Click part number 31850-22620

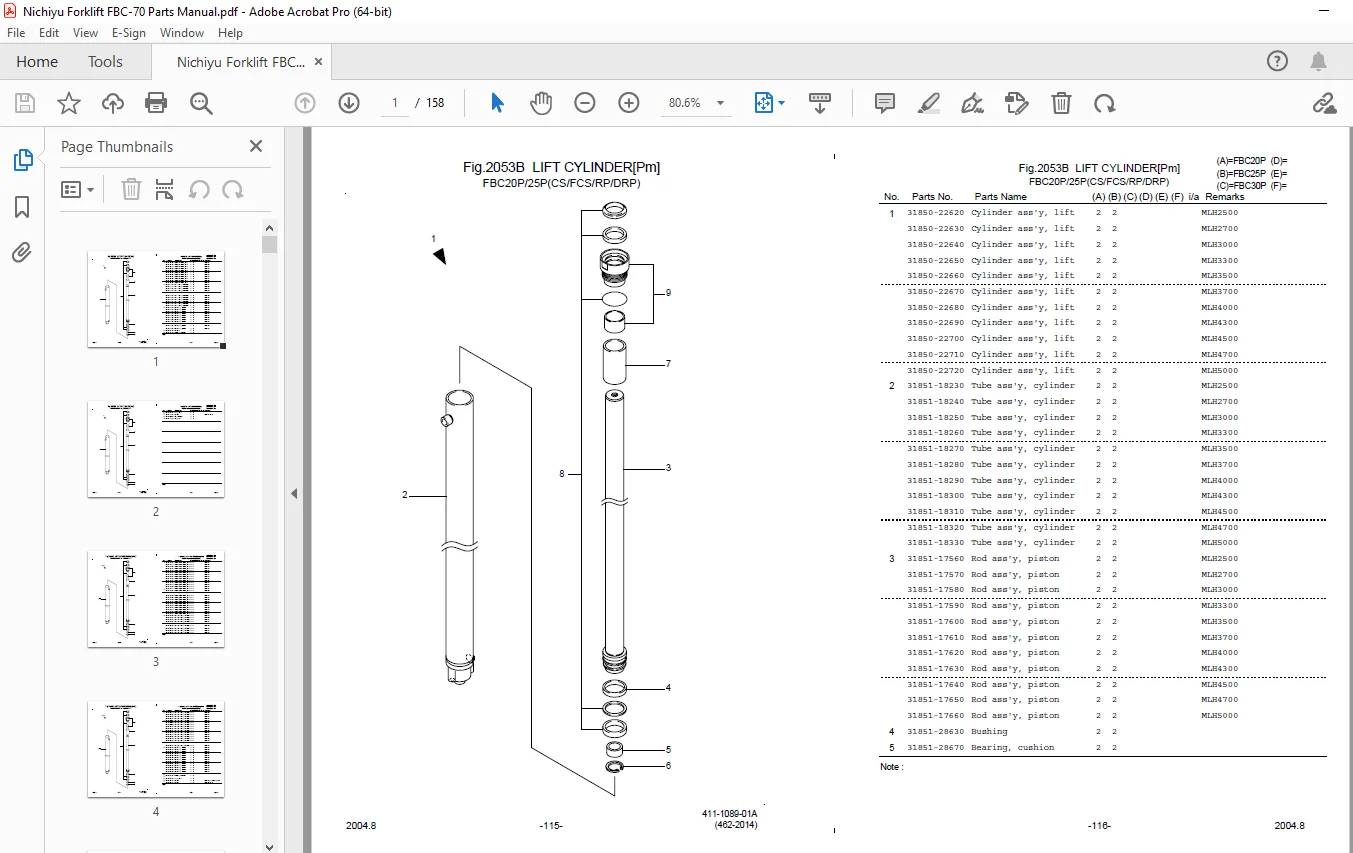(936, 213)
